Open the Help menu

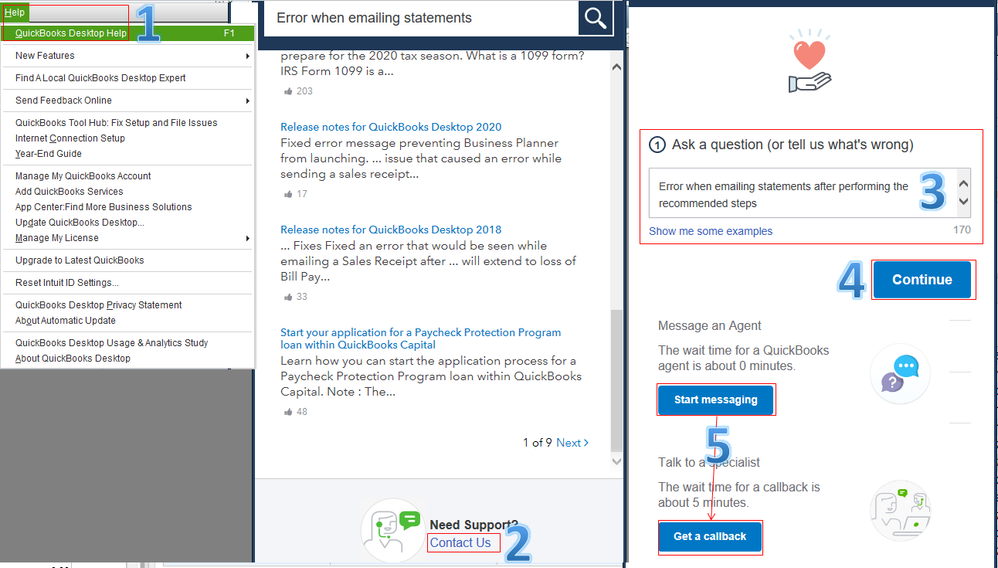15,12
